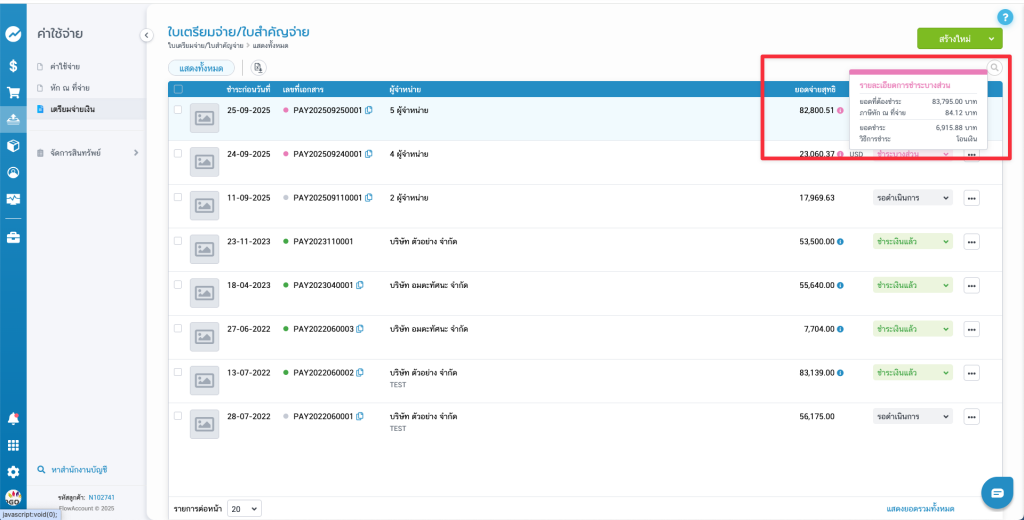Image resolution: width=1024 pixels, height=520 pixels.
Task: Open the รอดำเนินการ status dropdown for 11-09-2025 row
Action: tap(912, 198)
